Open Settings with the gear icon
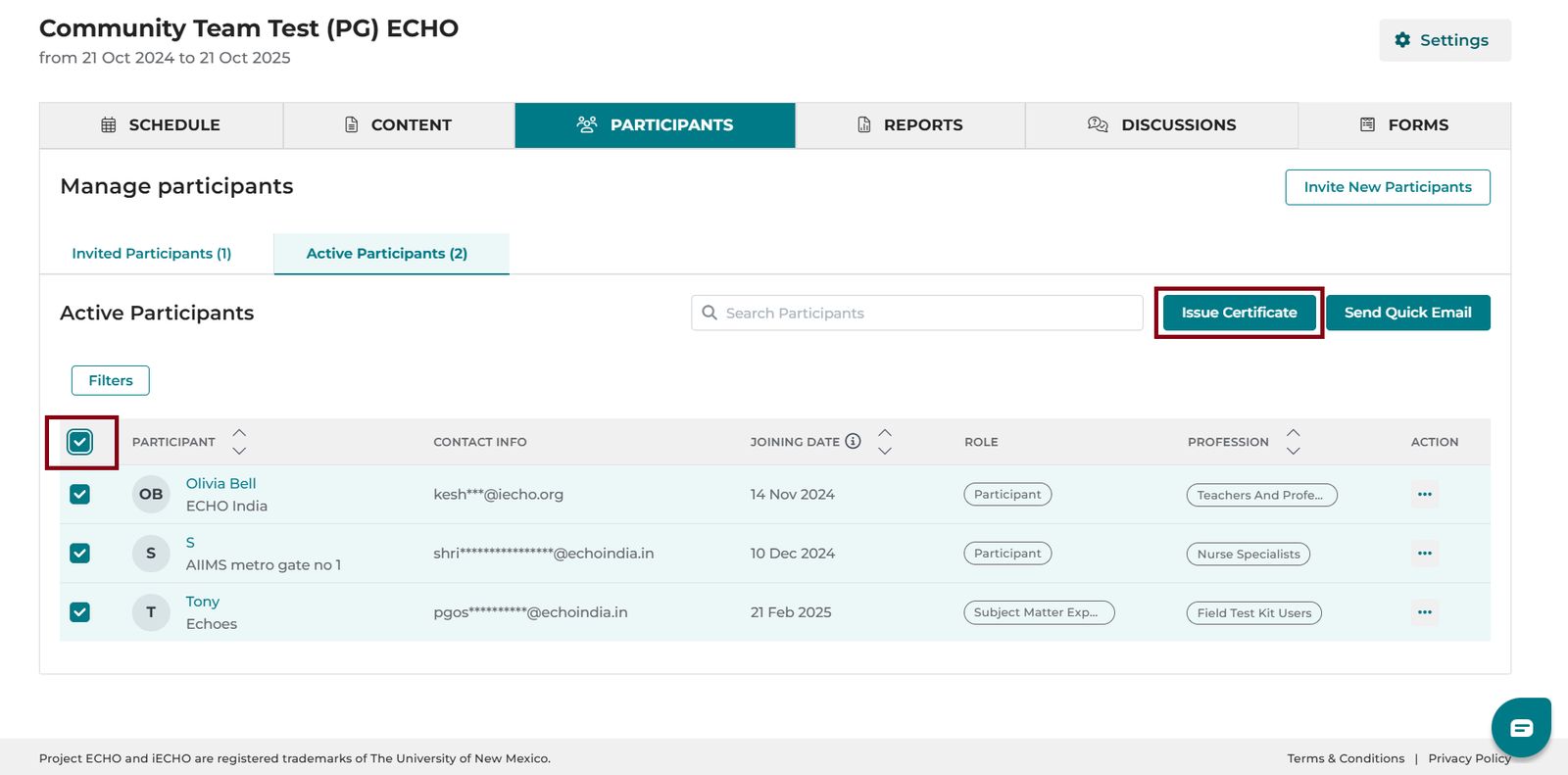Screen dimensions: 1568x775 (x=1445, y=40)
